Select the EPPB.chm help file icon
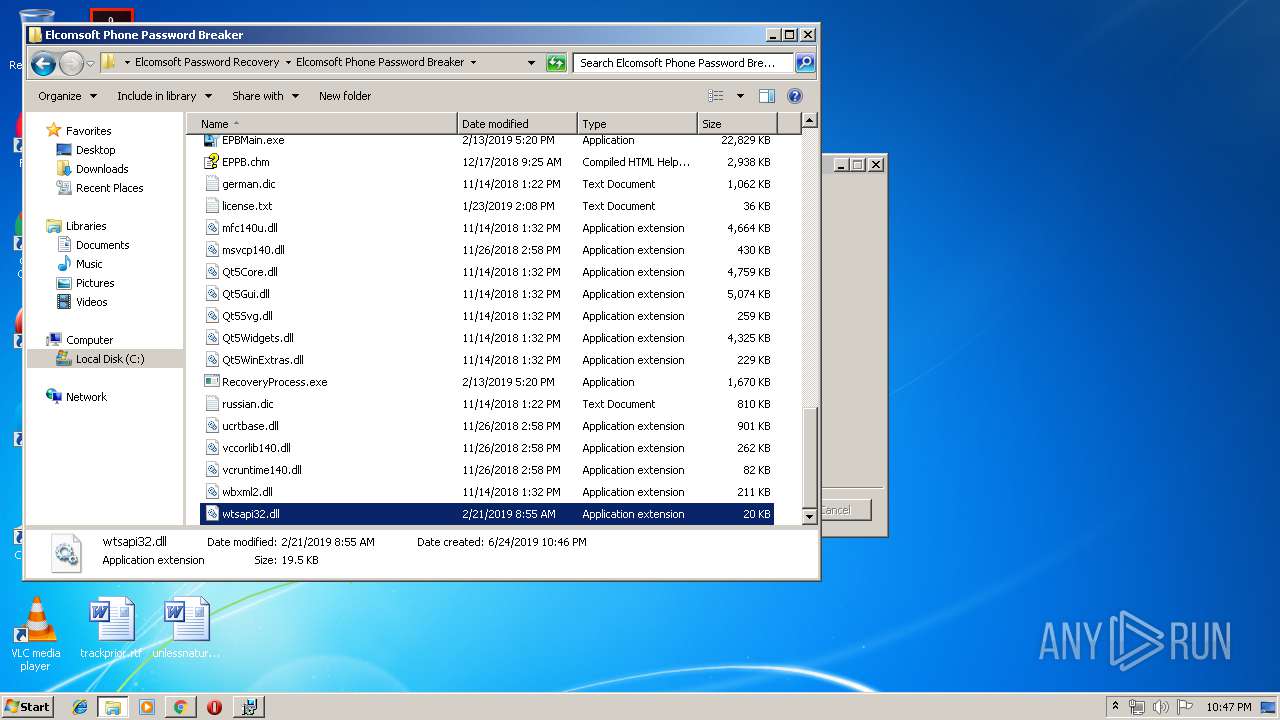 click(211, 162)
